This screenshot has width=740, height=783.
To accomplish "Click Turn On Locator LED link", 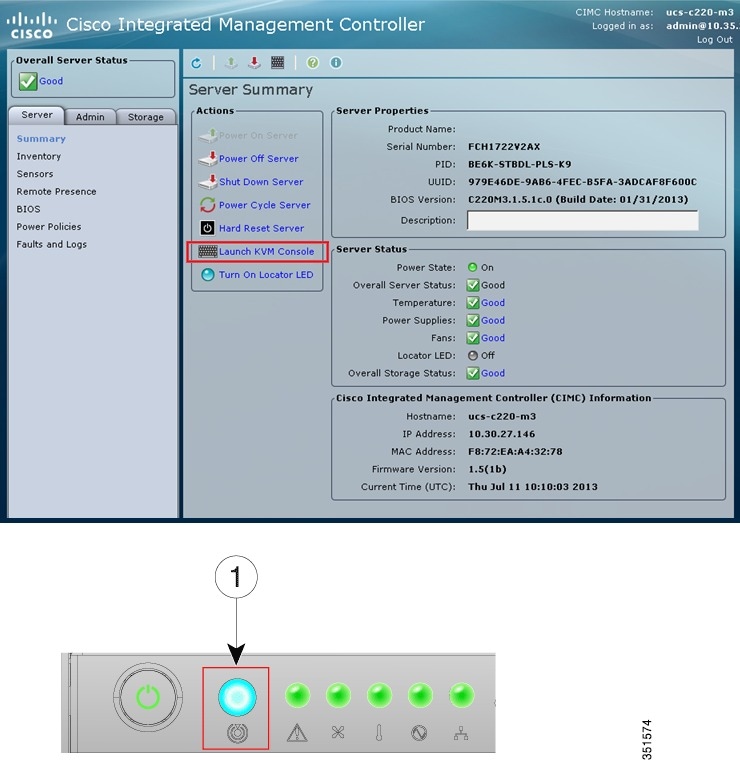I will tap(266, 275).
